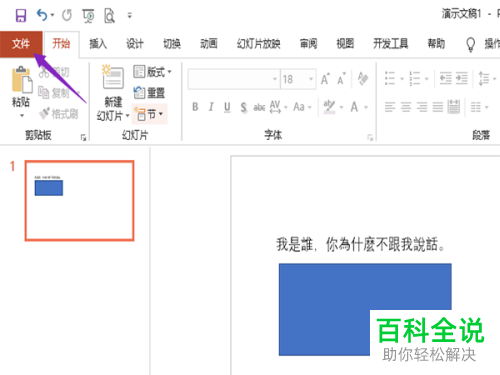Expand the 新建幻灯片 layout dropdown arrow

coord(127,116)
